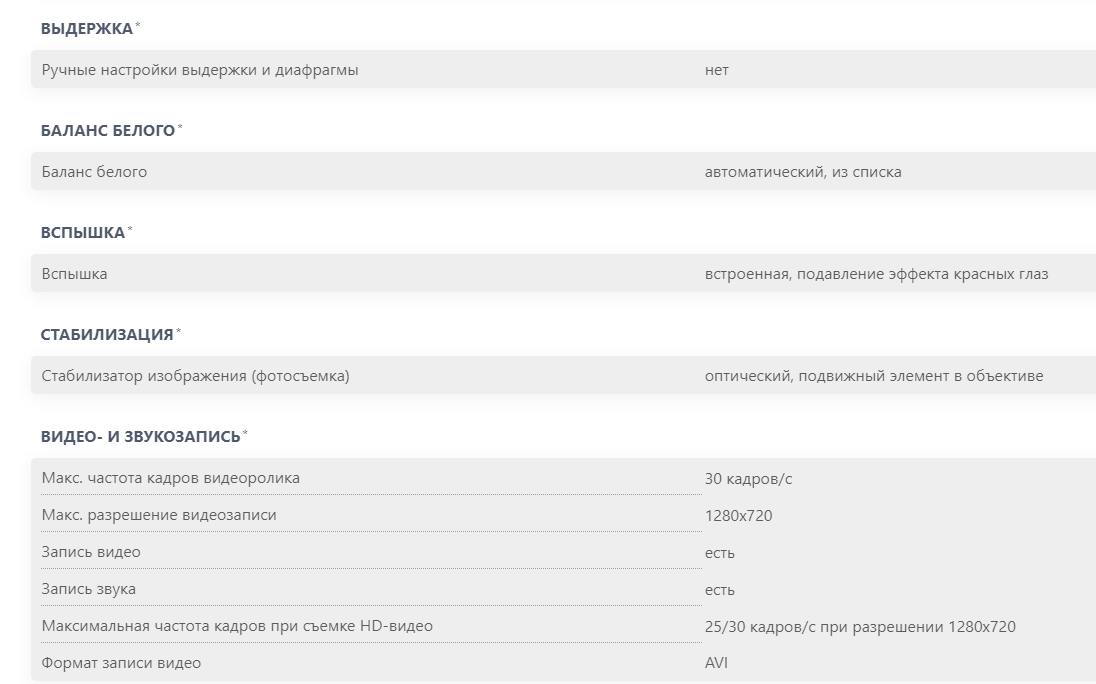Click the value автоматический, из списка
This screenshot has width=1096, height=684.
click(803, 172)
